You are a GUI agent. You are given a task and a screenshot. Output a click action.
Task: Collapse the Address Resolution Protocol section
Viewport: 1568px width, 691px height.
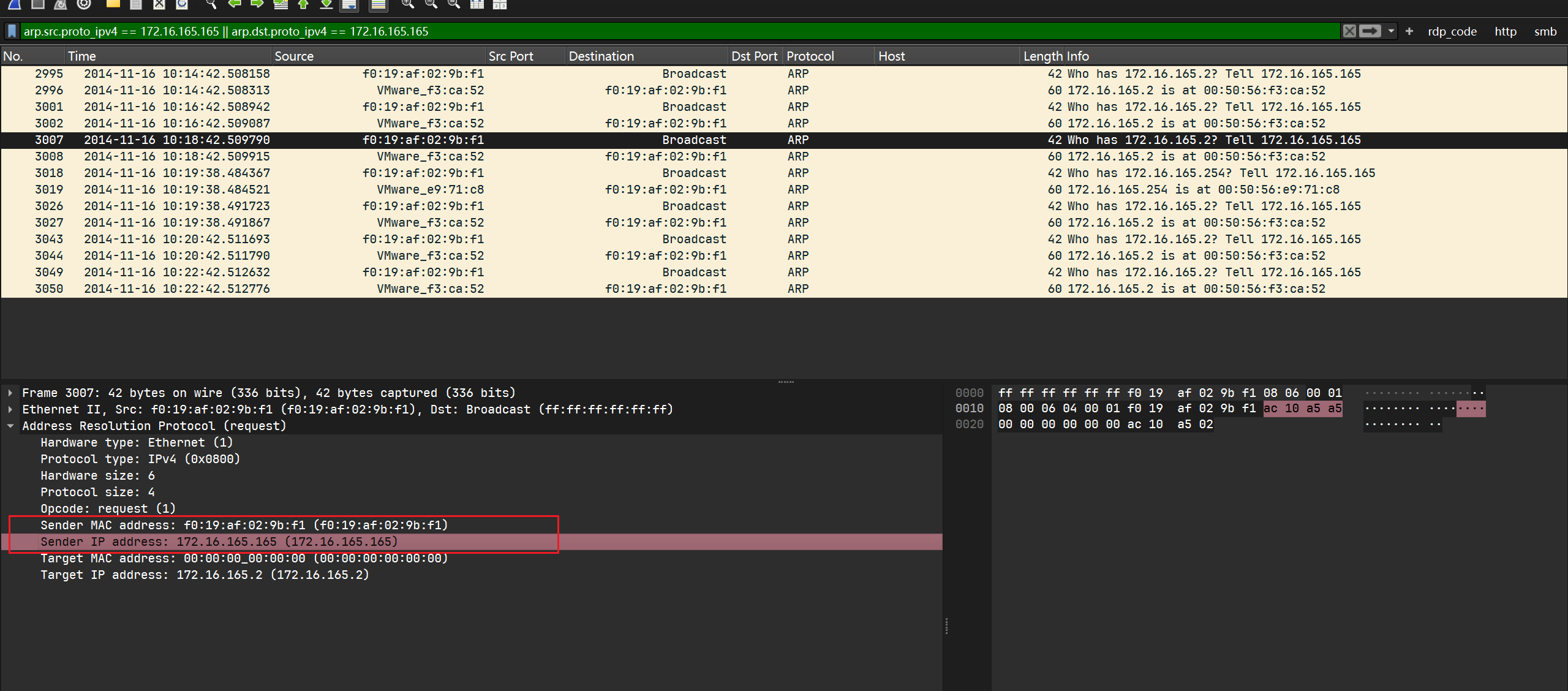click(x=10, y=426)
